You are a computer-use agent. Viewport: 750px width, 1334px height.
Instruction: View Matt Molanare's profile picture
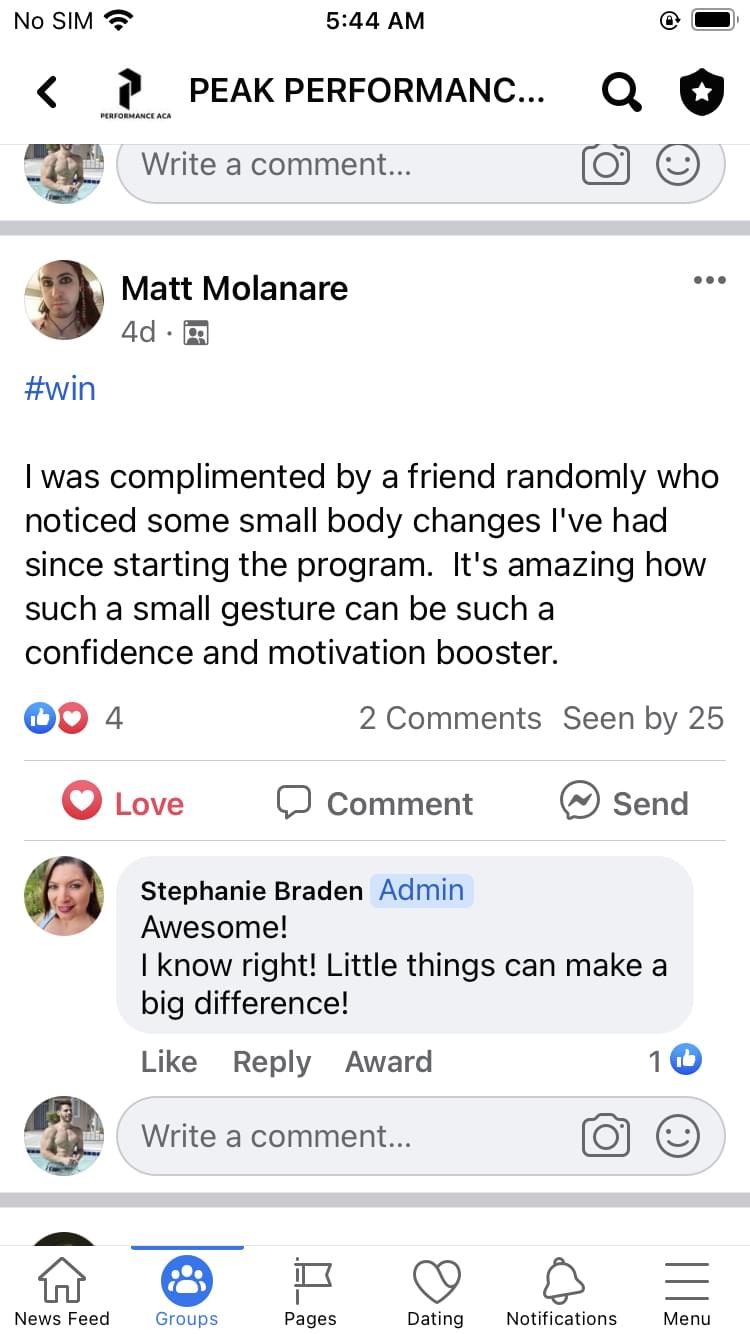tap(64, 300)
